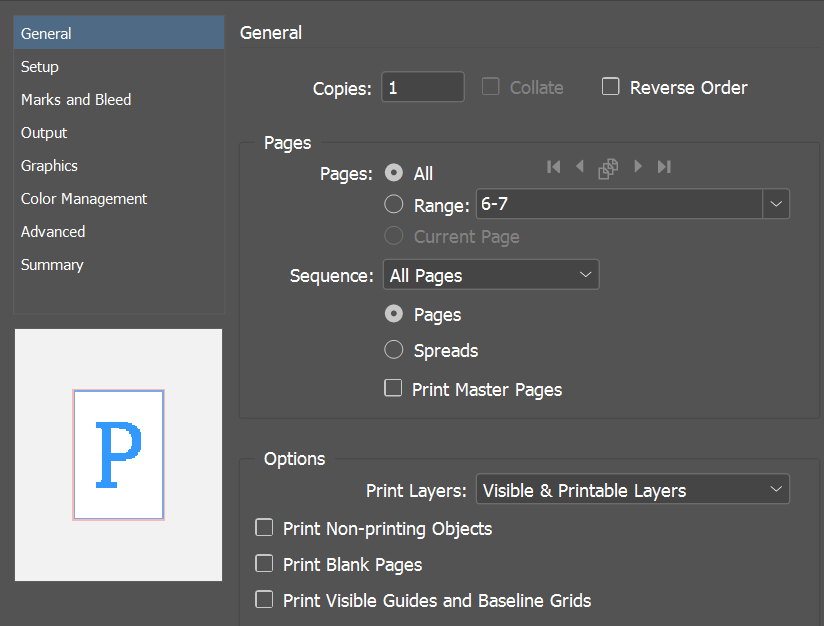Select the Range radio button
The image size is (824, 626).
tap(394, 205)
